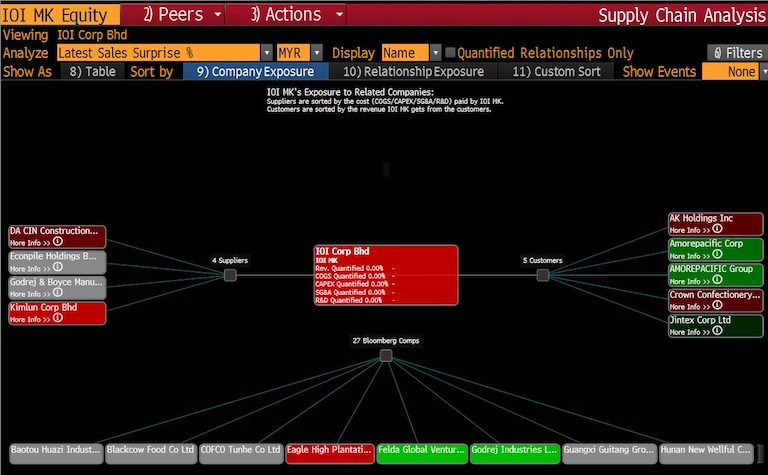Click the 27 Bloomberg Comps hub node
The height and width of the screenshot is (475, 768).
click(x=386, y=356)
